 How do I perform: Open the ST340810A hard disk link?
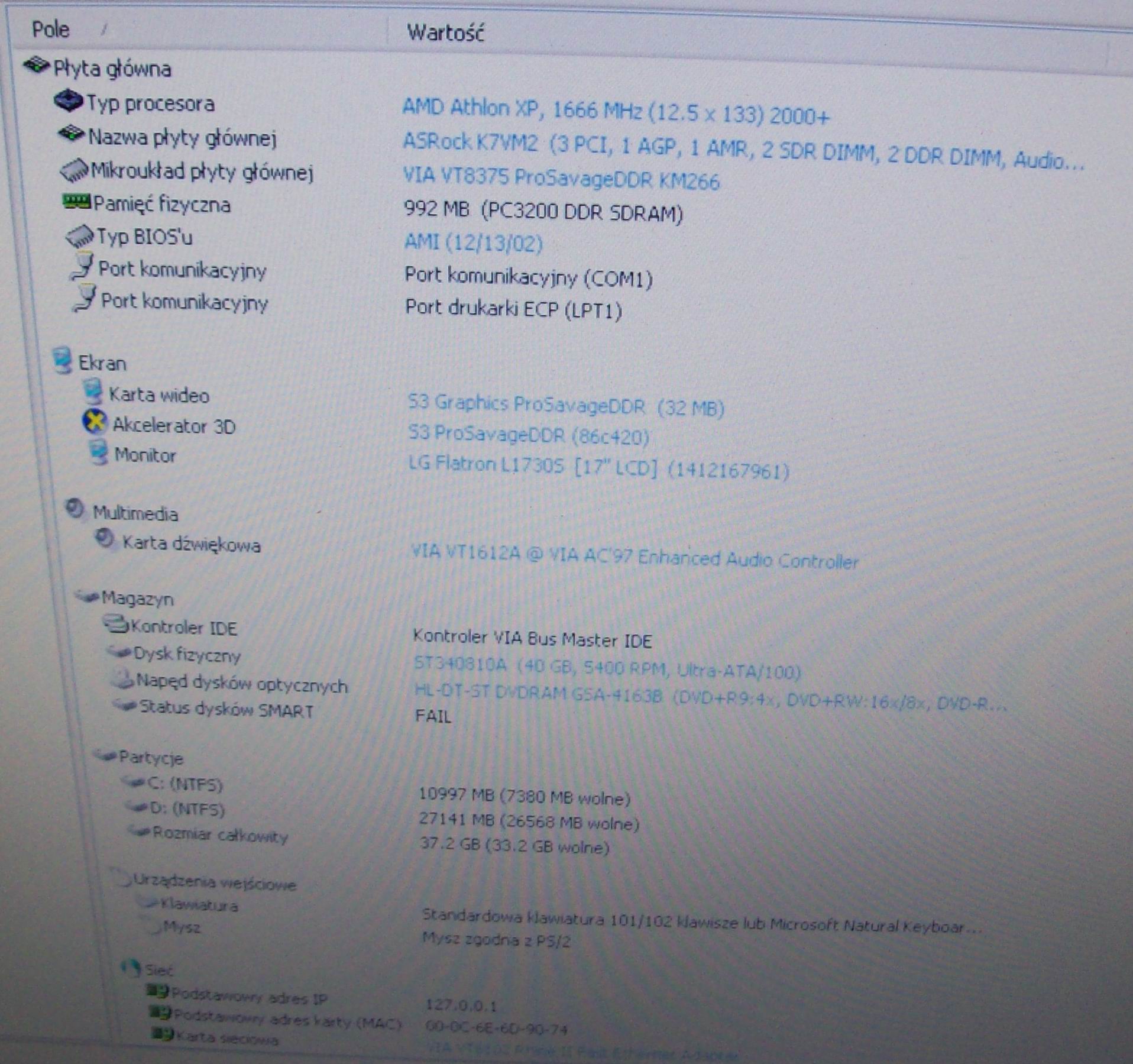click(x=607, y=668)
